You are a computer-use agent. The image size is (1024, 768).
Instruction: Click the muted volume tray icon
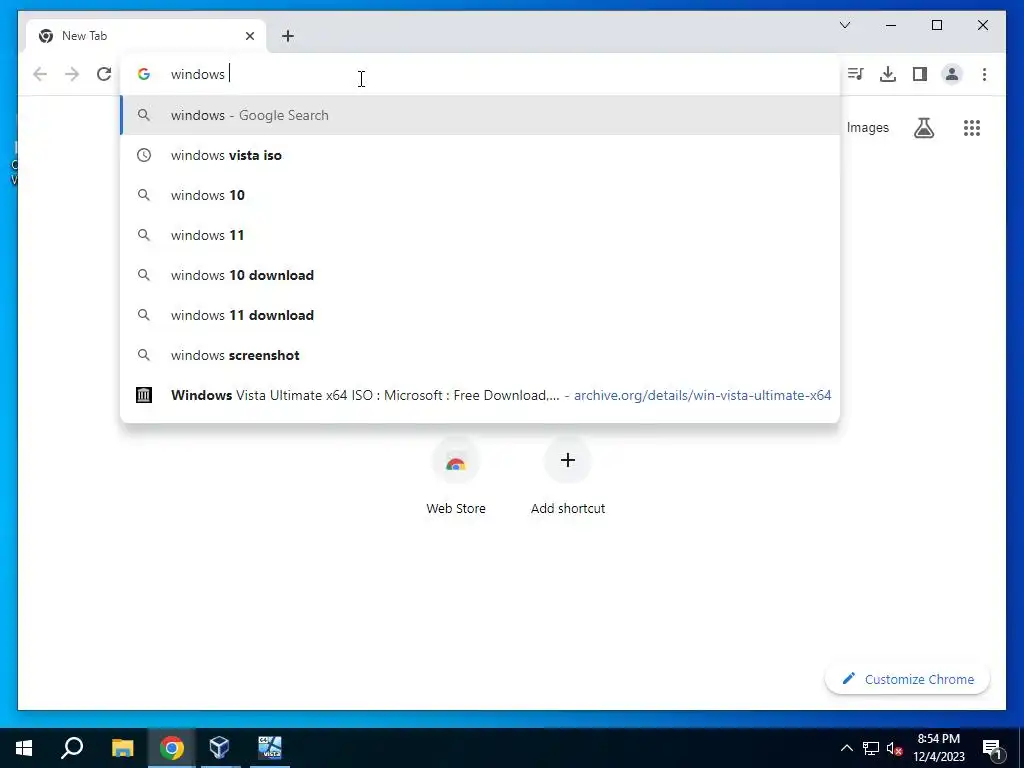pos(894,748)
